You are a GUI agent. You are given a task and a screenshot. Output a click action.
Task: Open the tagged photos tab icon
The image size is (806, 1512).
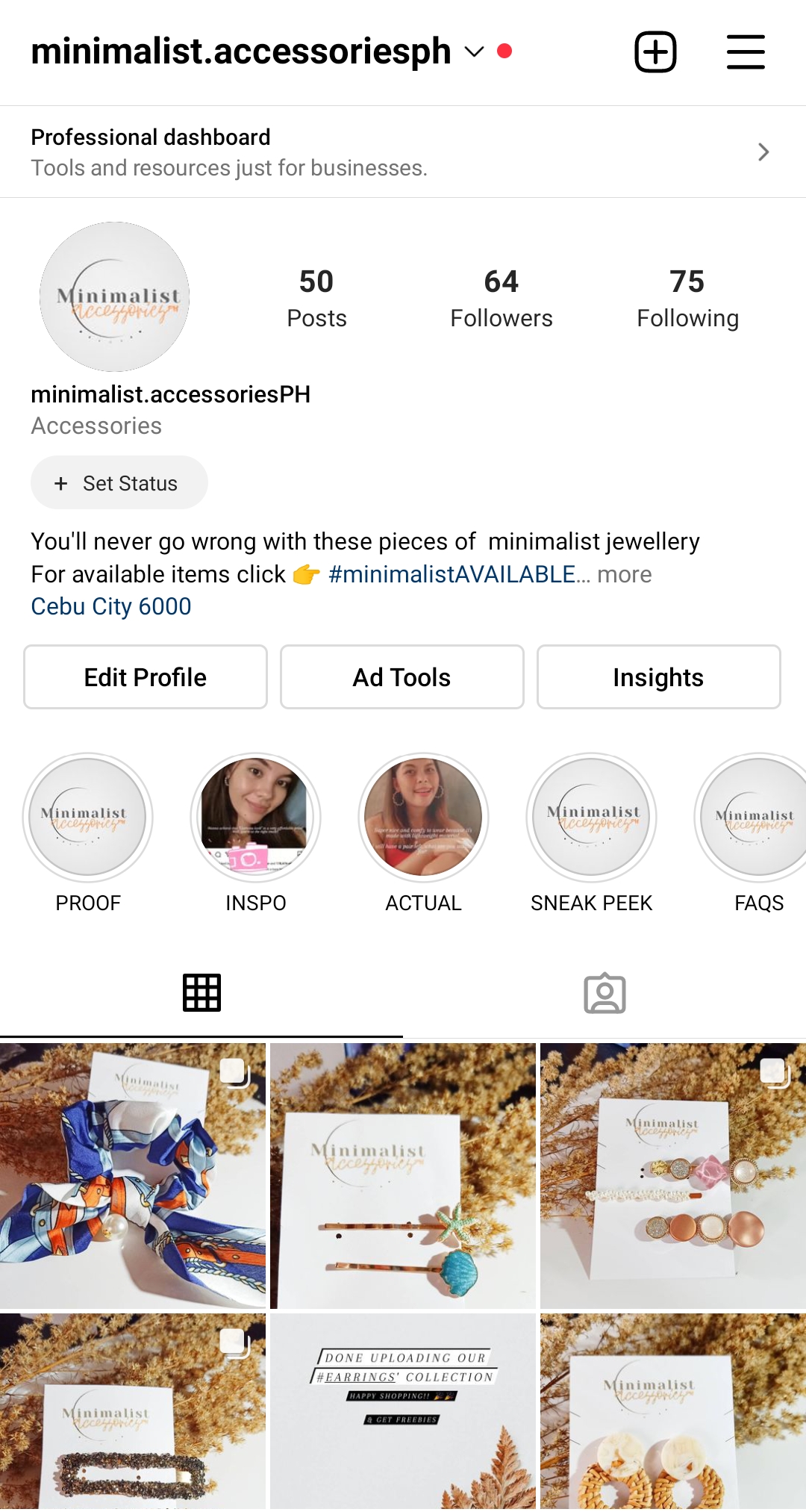pos(604,993)
